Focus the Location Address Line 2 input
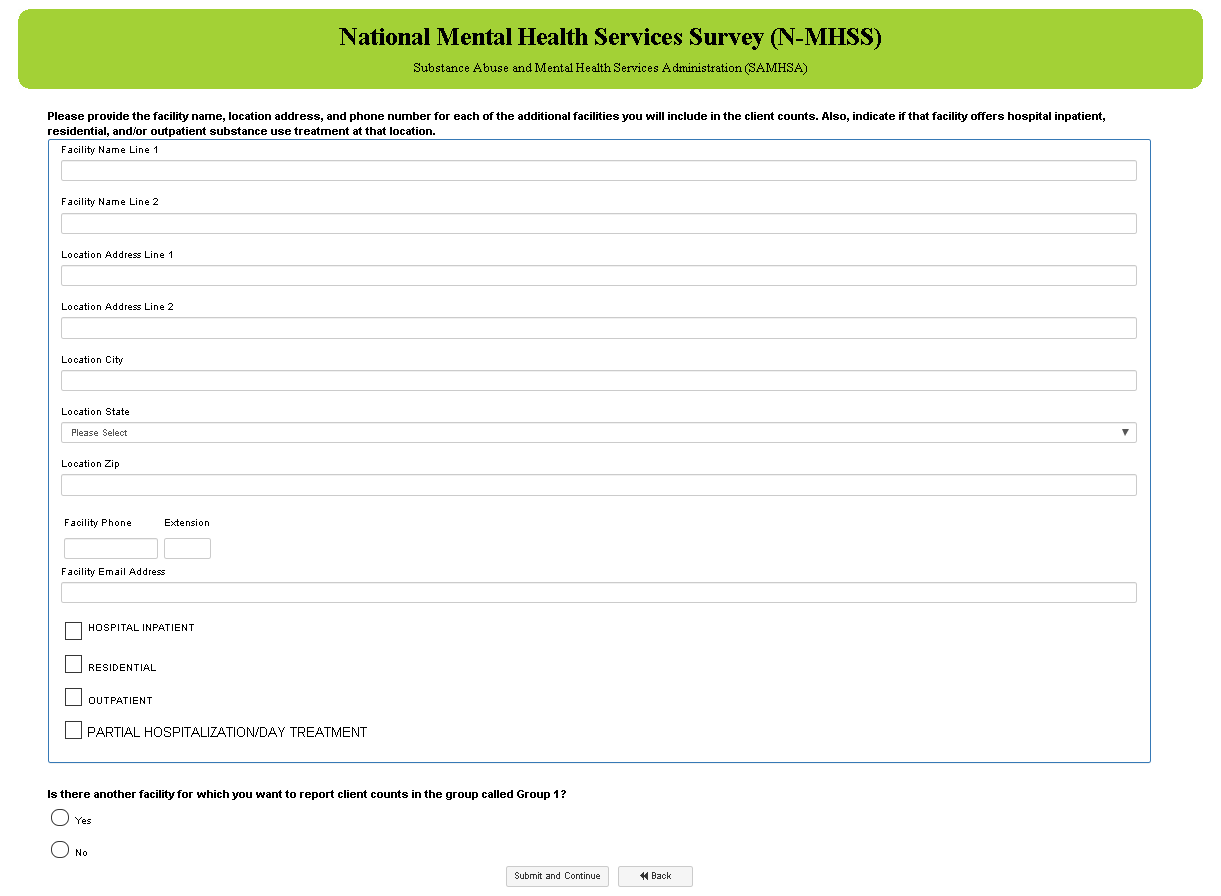1221x896 pixels. click(599, 328)
